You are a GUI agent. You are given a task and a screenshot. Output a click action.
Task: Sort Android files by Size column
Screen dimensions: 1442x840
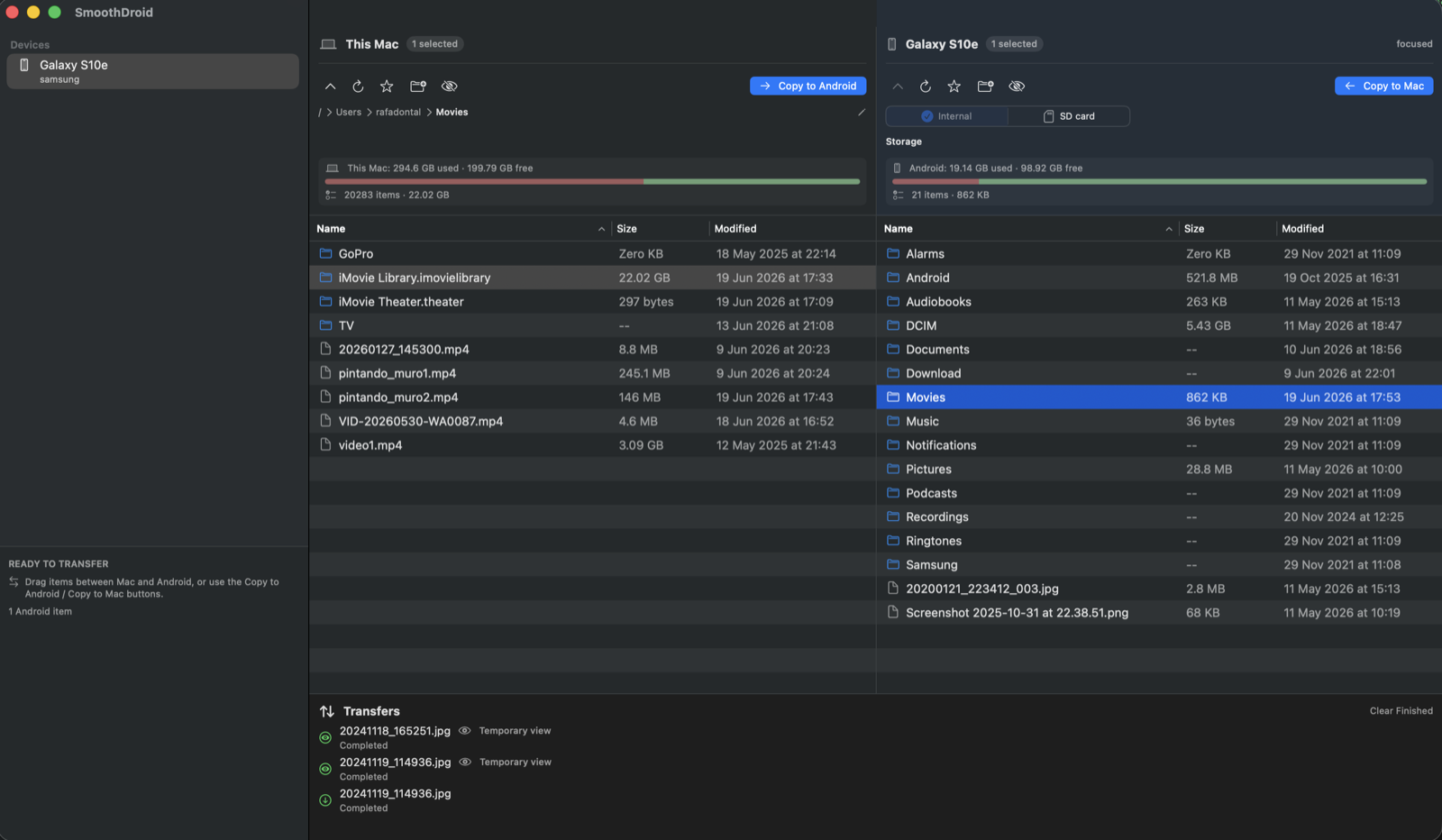(1228, 229)
